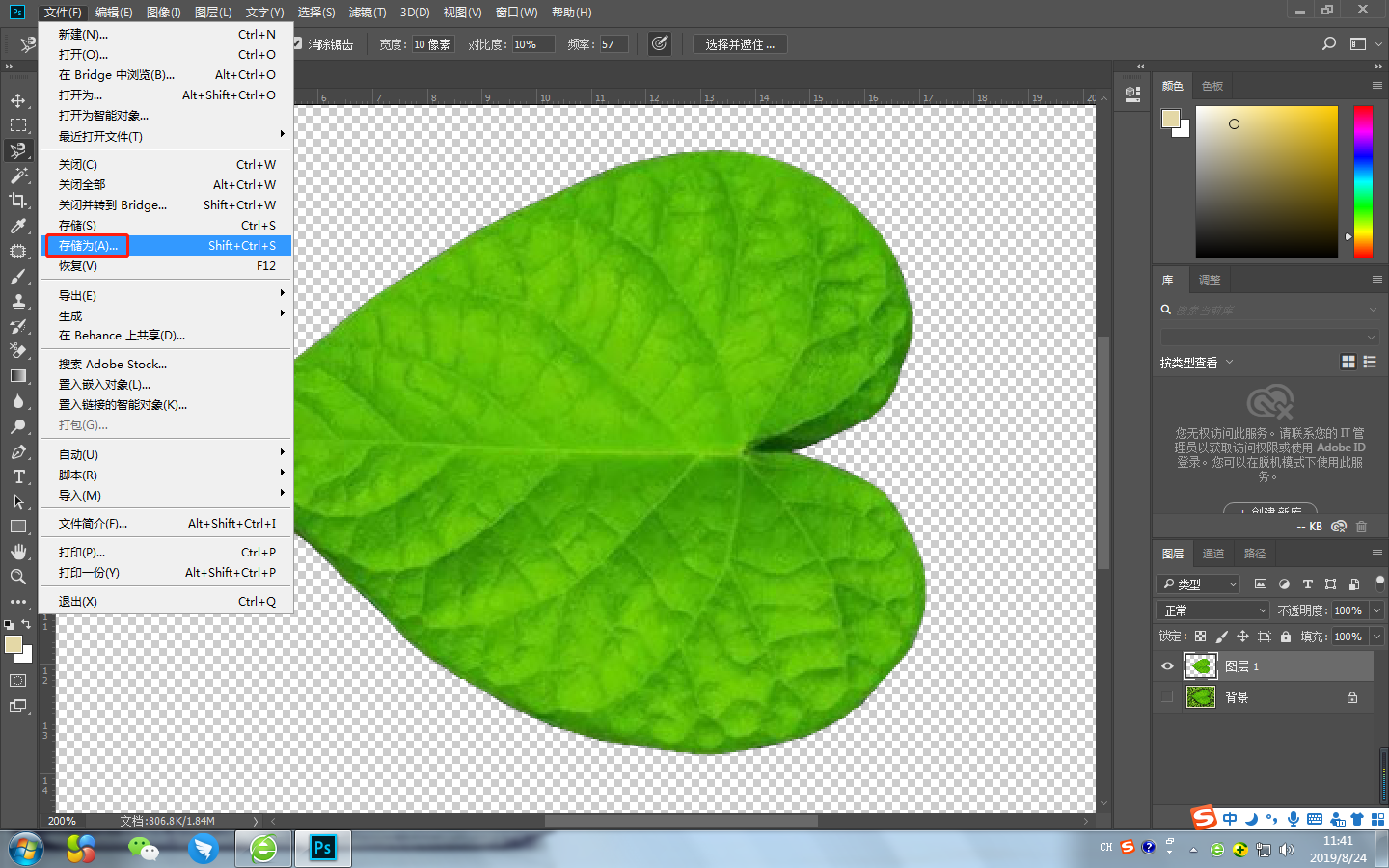Select the Magnetic Lasso tool

tap(19, 150)
